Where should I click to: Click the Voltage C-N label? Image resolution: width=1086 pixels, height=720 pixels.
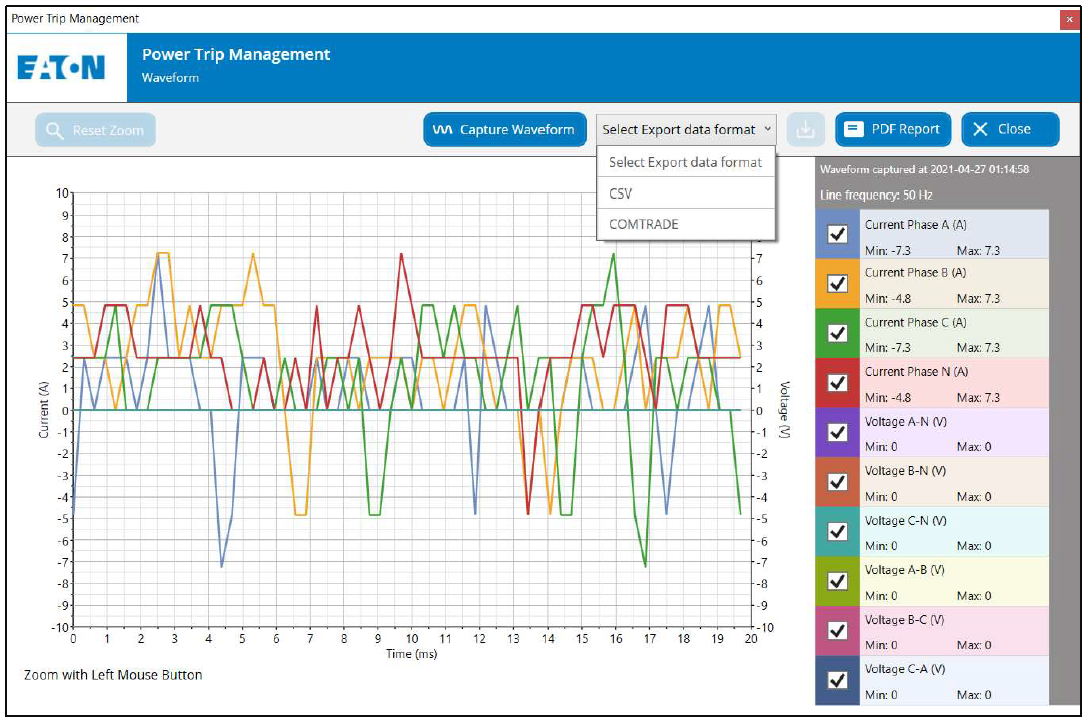coord(906,521)
